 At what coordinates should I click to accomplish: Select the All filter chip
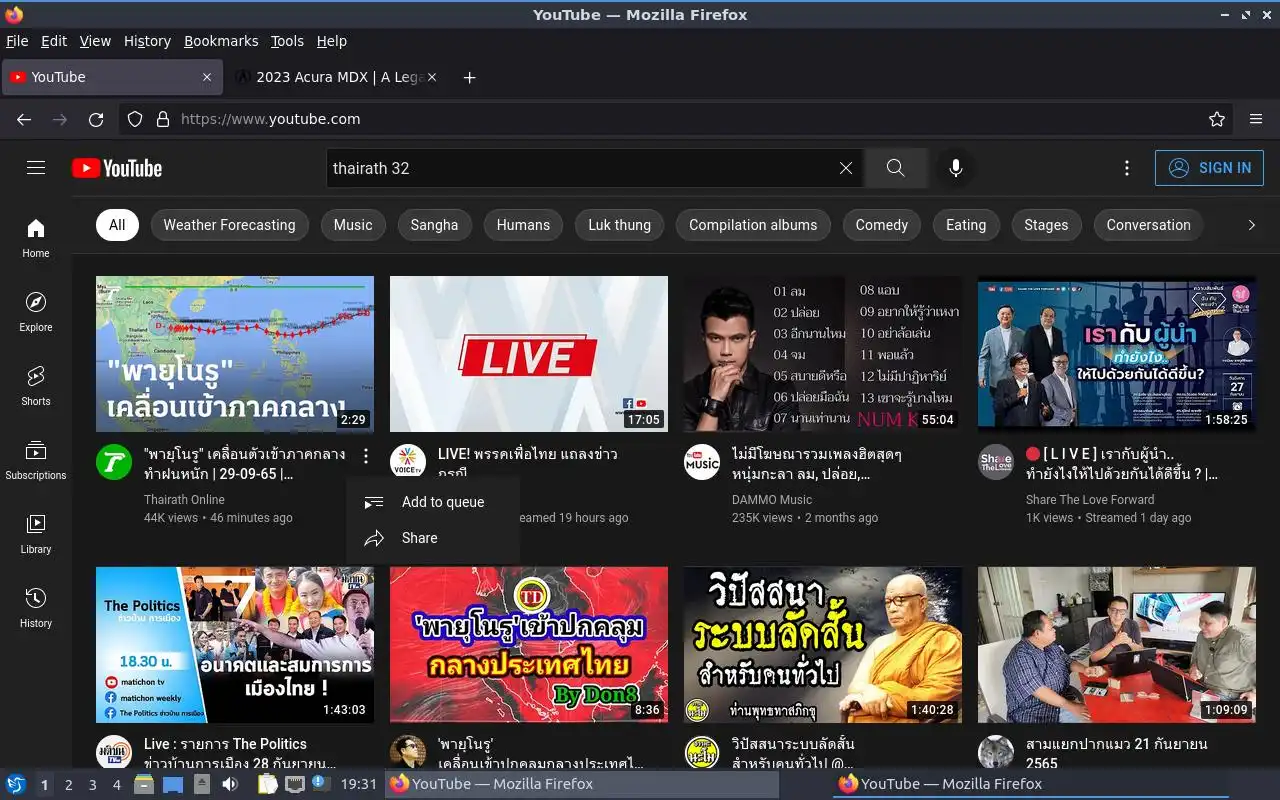(x=117, y=225)
